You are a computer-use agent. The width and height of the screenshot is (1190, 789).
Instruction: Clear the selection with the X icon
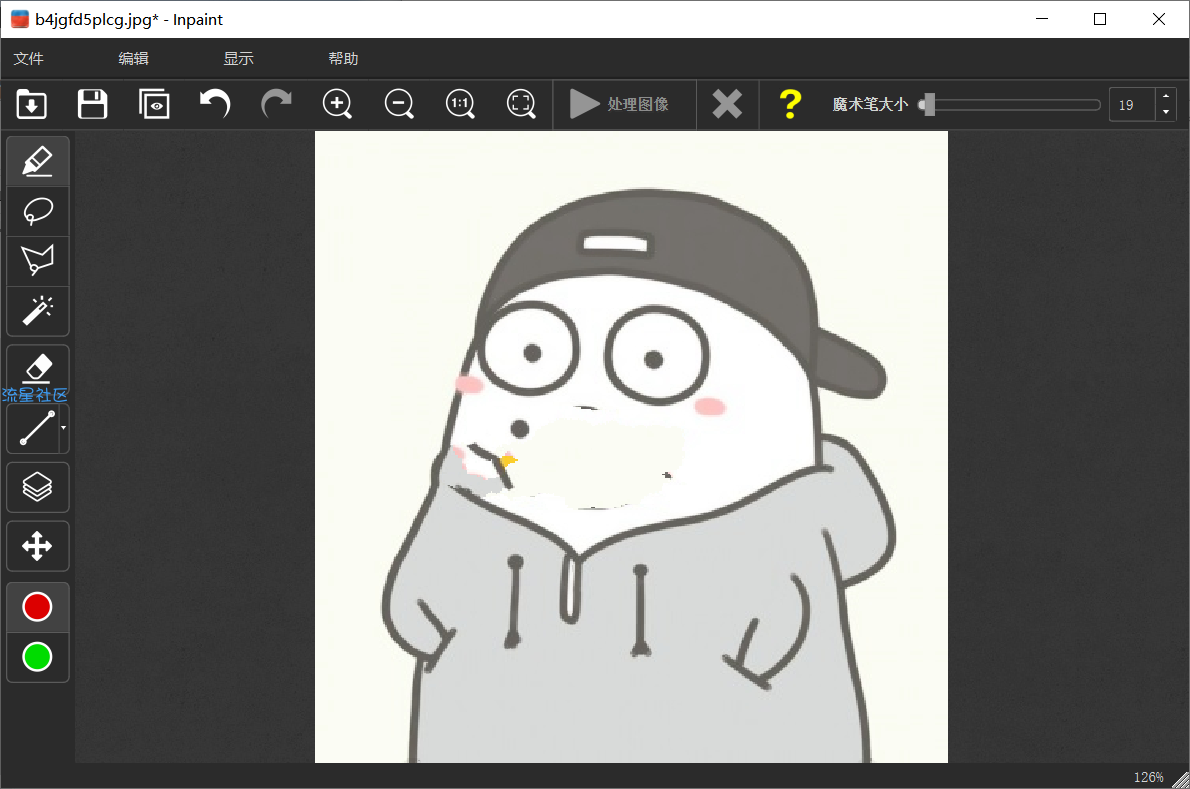pos(727,104)
